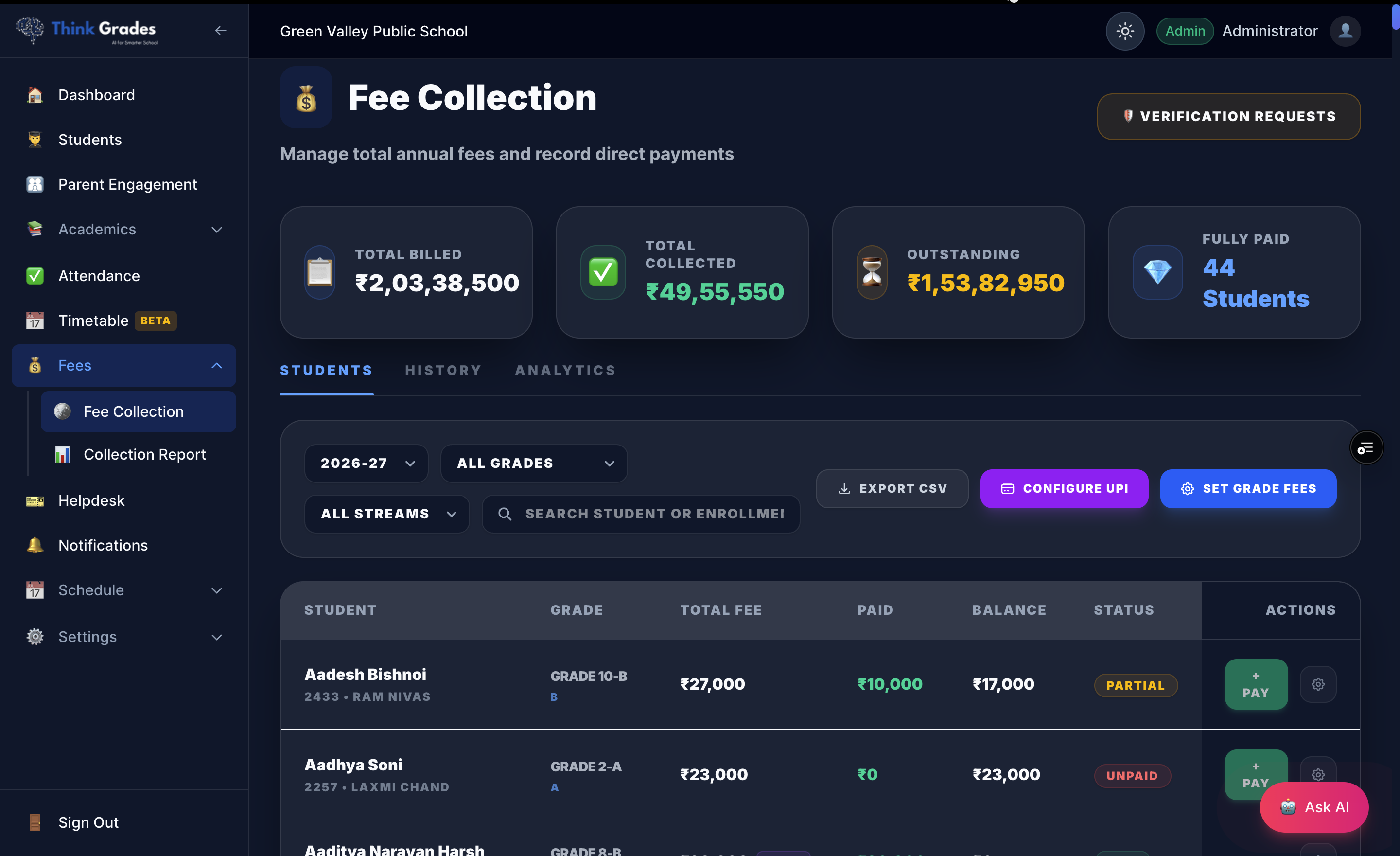
Task: Open the All Grades dropdown
Action: 534,463
